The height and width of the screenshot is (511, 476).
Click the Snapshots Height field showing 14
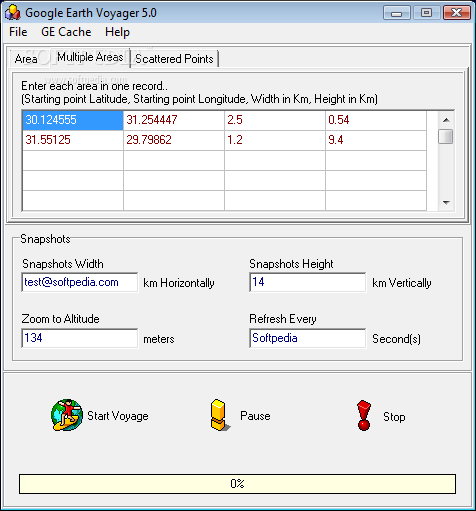tap(307, 282)
